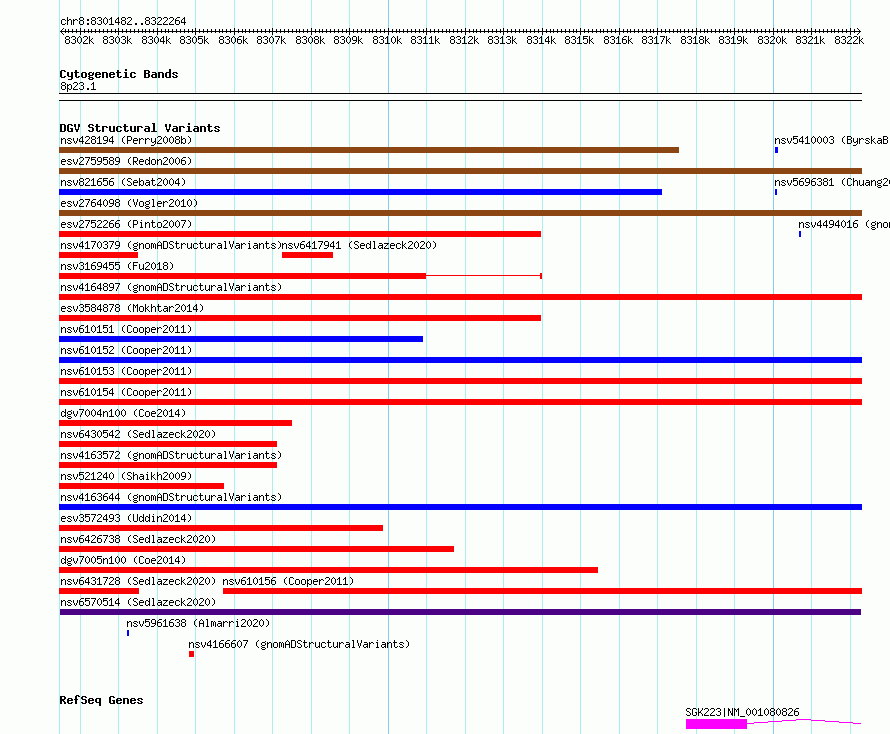Select the nsv610153 (Cooper2011) label
Image resolution: width=890 pixels, height=734 pixels.
[x=126, y=371]
